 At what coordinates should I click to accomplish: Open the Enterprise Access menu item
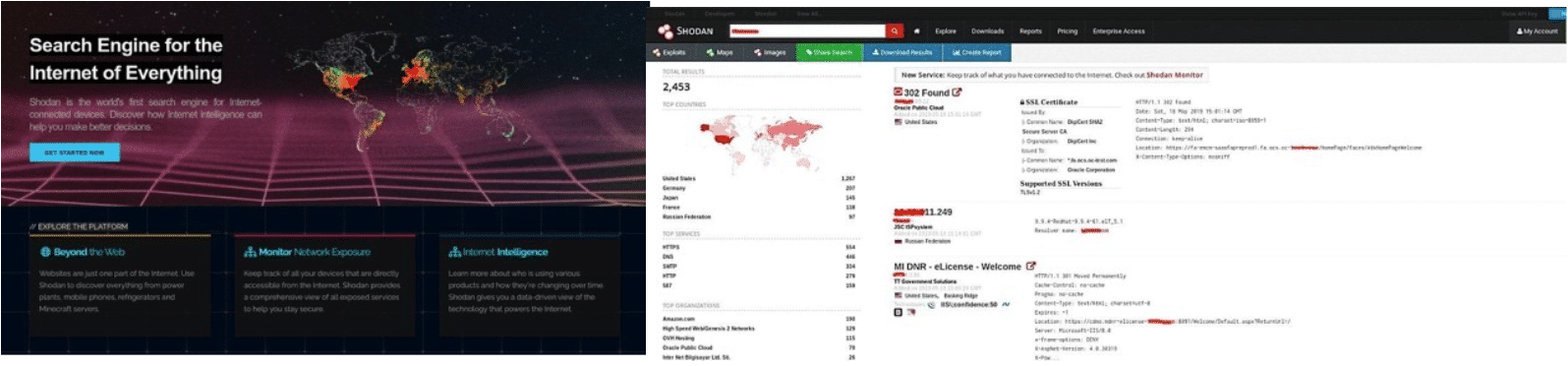[1119, 30]
